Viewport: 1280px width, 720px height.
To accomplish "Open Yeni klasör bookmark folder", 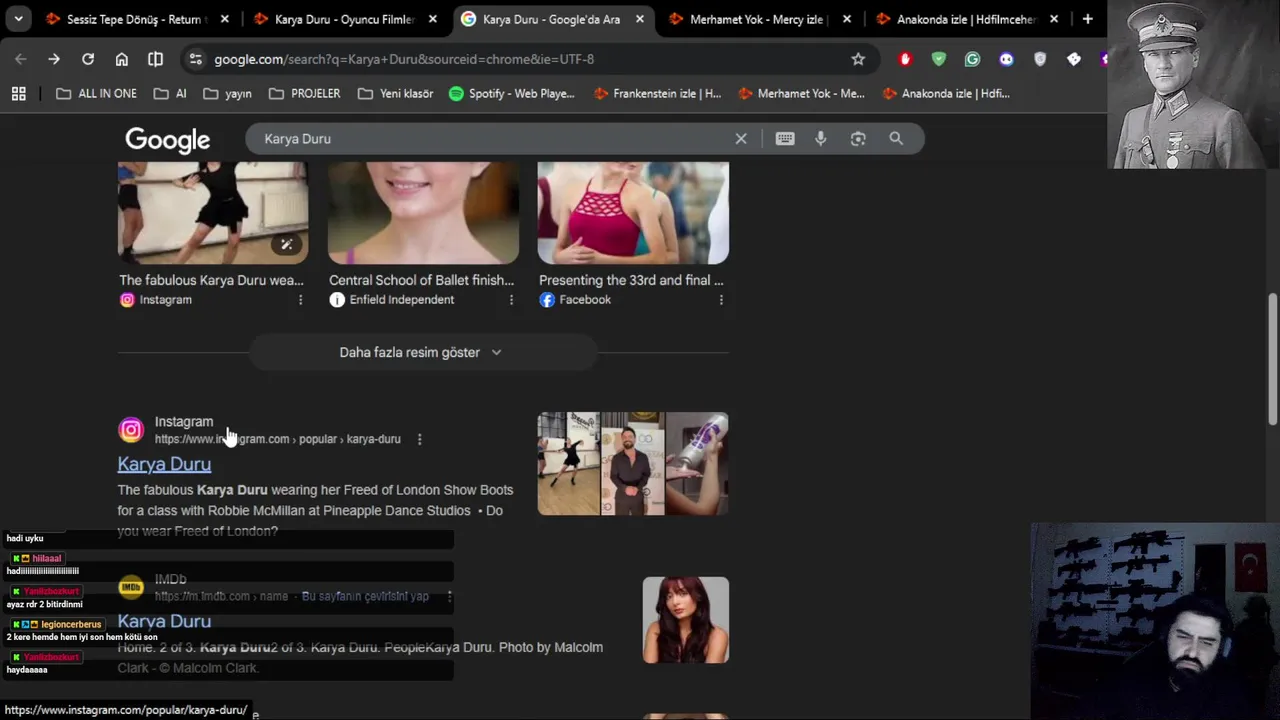I will pos(395,93).
